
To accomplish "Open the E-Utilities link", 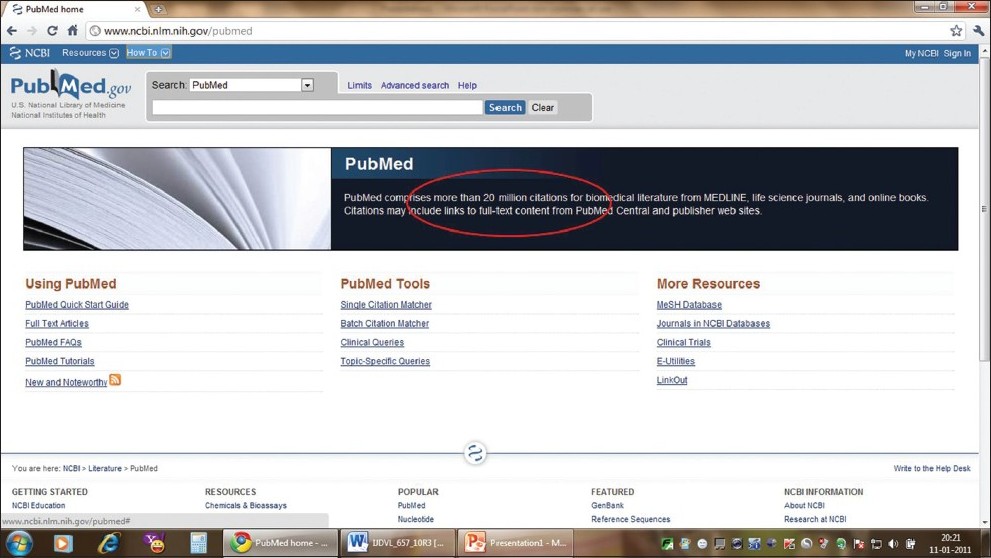I will 676,361.
